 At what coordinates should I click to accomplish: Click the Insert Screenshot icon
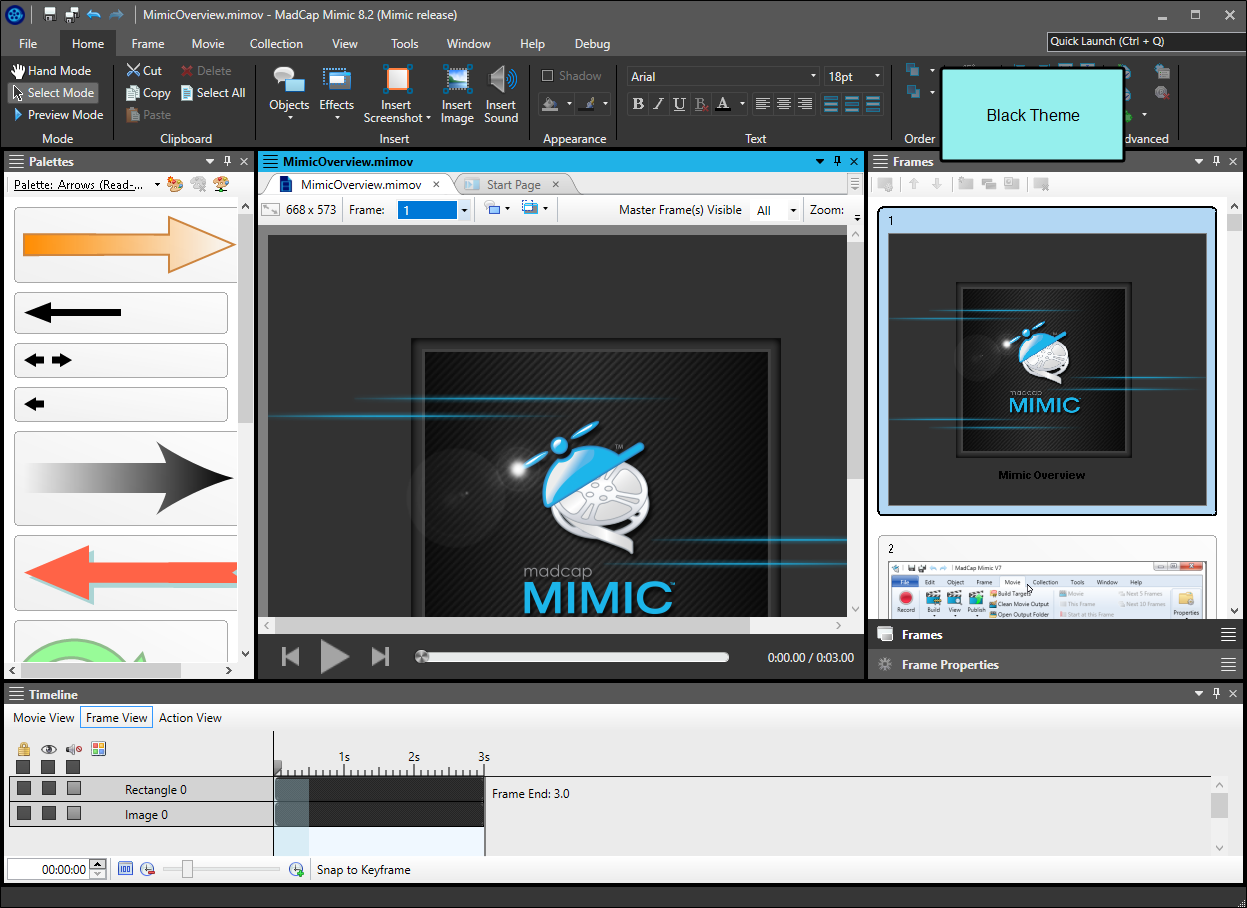397,94
